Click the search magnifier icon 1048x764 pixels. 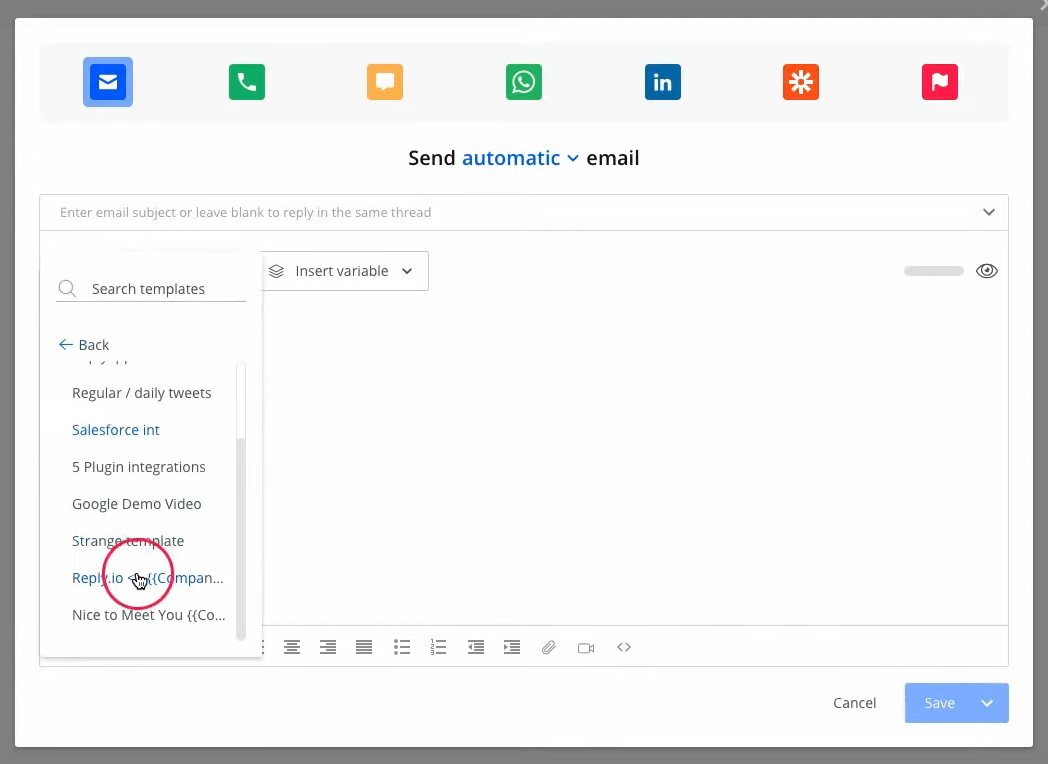[x=67, y=289]
